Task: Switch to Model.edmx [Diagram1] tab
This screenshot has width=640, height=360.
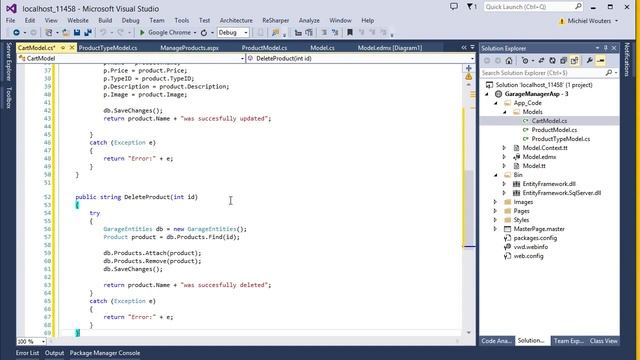Action: click(x=390, y=48)
